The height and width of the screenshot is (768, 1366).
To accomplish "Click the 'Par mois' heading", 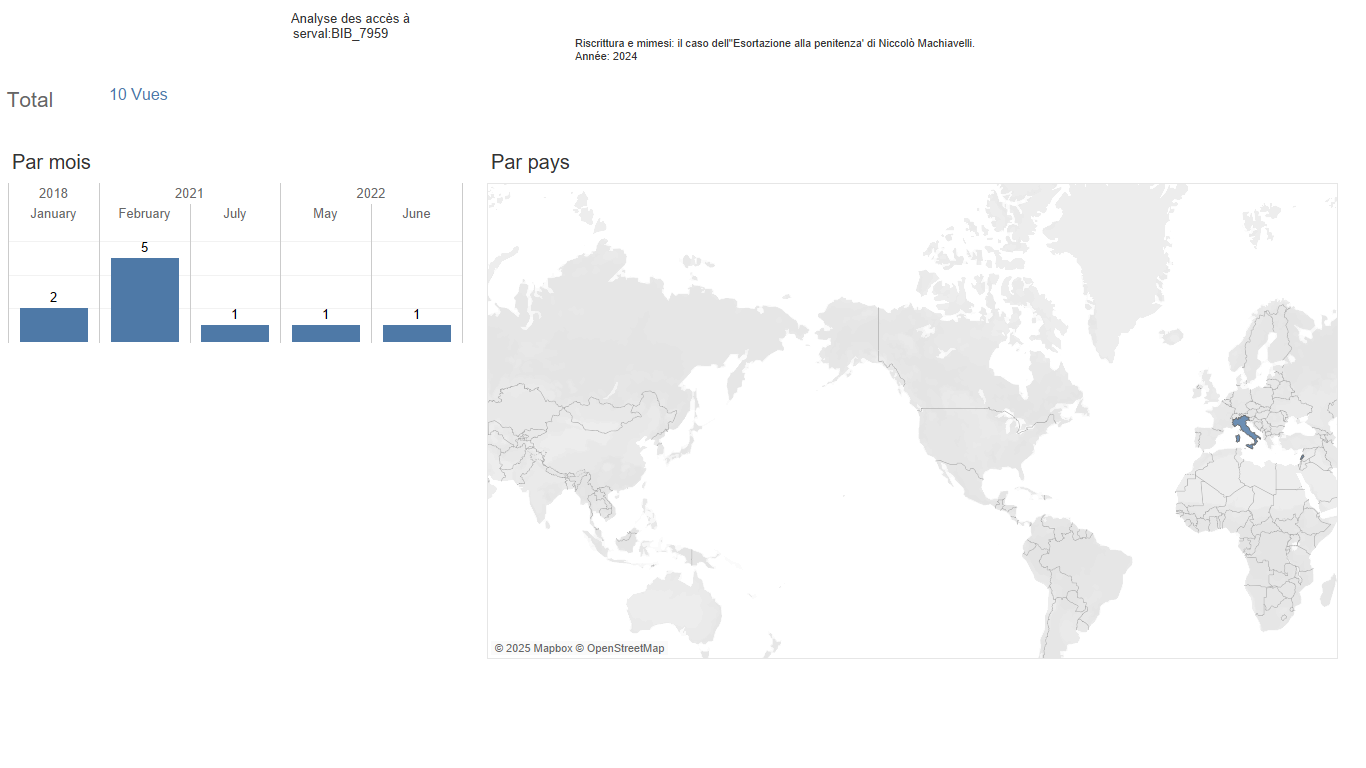I will coord(51,162).
